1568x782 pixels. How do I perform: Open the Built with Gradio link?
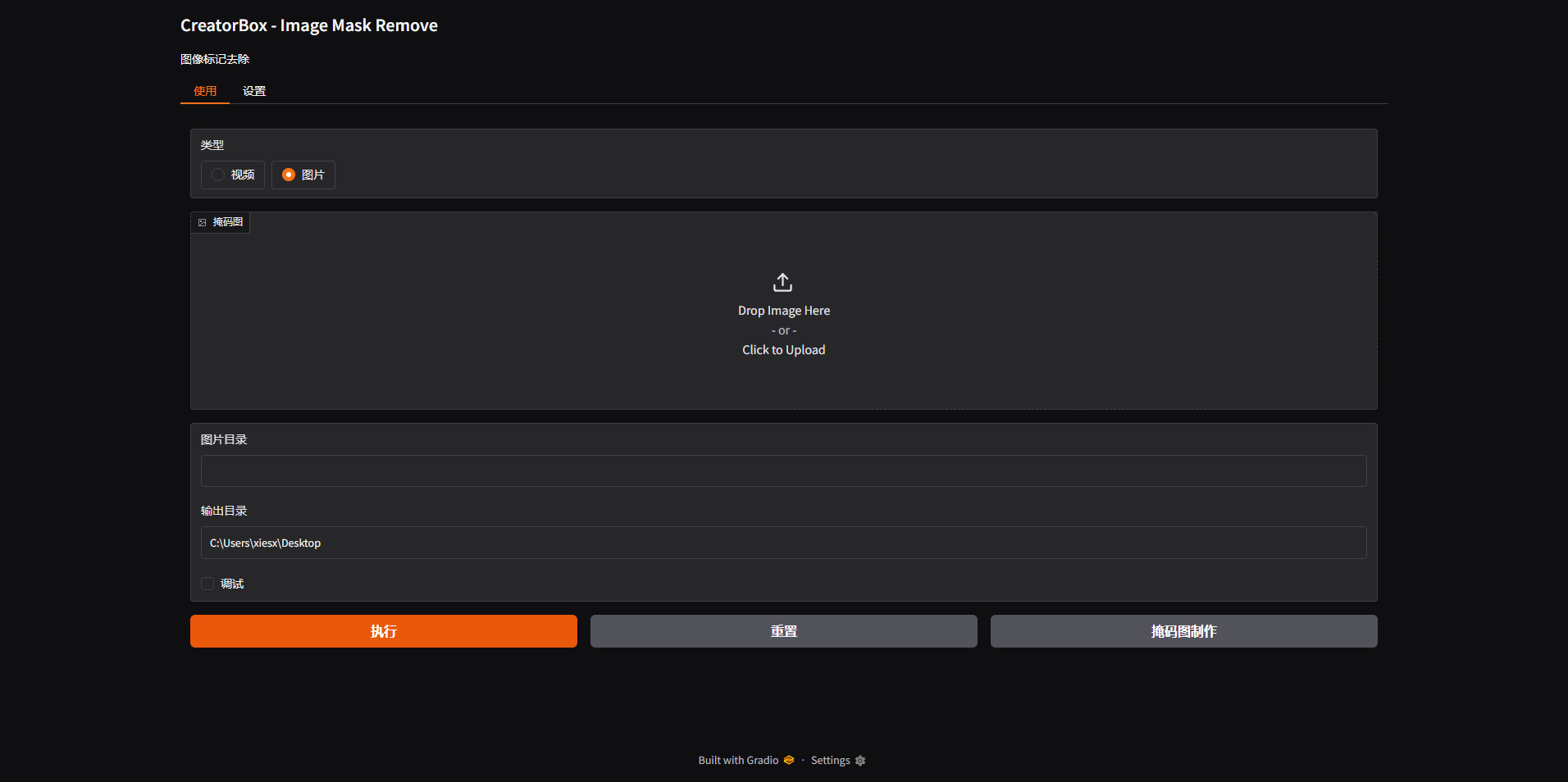coord(746,760)
